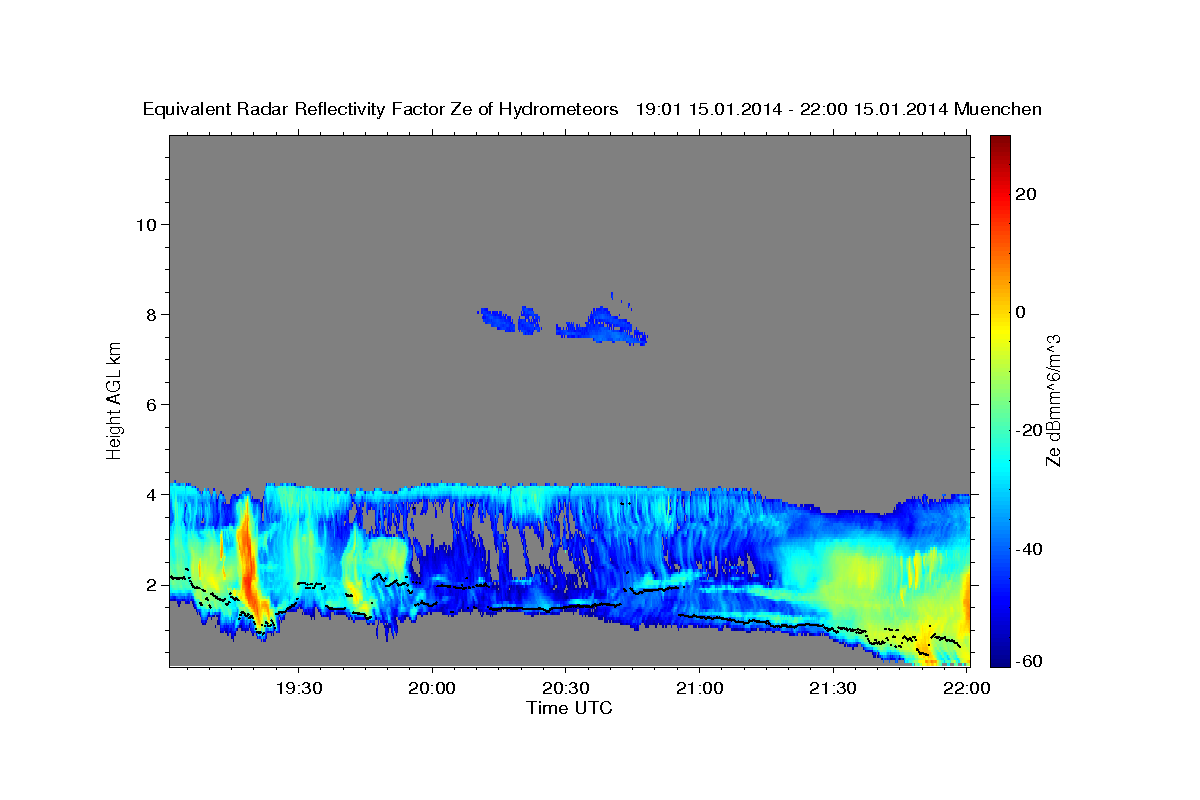Click the isolated blue cloud patch at 8 km
The image size is (1200, 800).
point(565,321)
